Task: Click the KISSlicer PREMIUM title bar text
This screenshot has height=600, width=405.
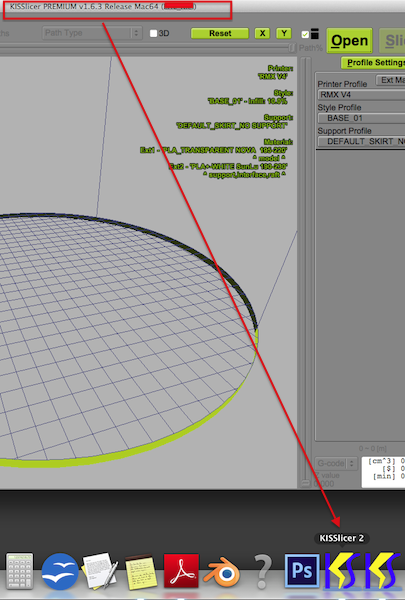Action: pyautogui.click(x=103, y=7)
